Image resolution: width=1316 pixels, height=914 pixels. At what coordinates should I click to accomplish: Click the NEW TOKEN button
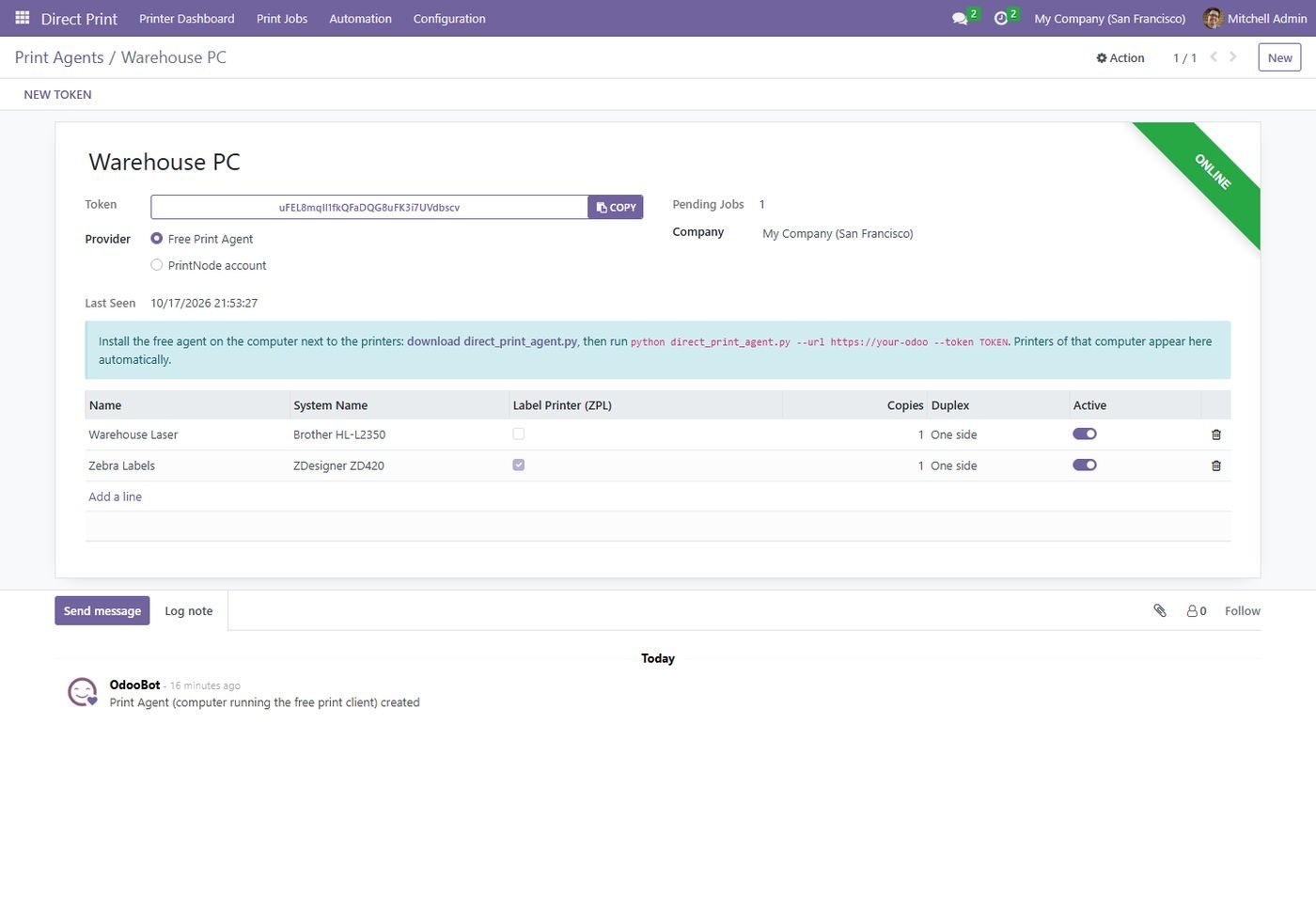coord(57,94)
